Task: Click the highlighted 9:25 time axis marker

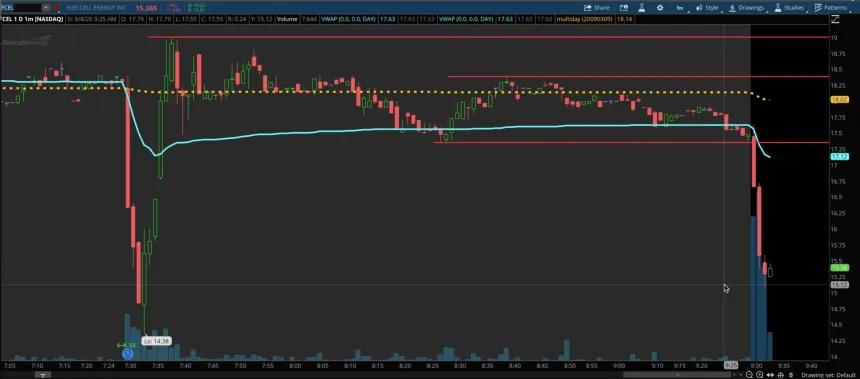Action: coord(731,365)
